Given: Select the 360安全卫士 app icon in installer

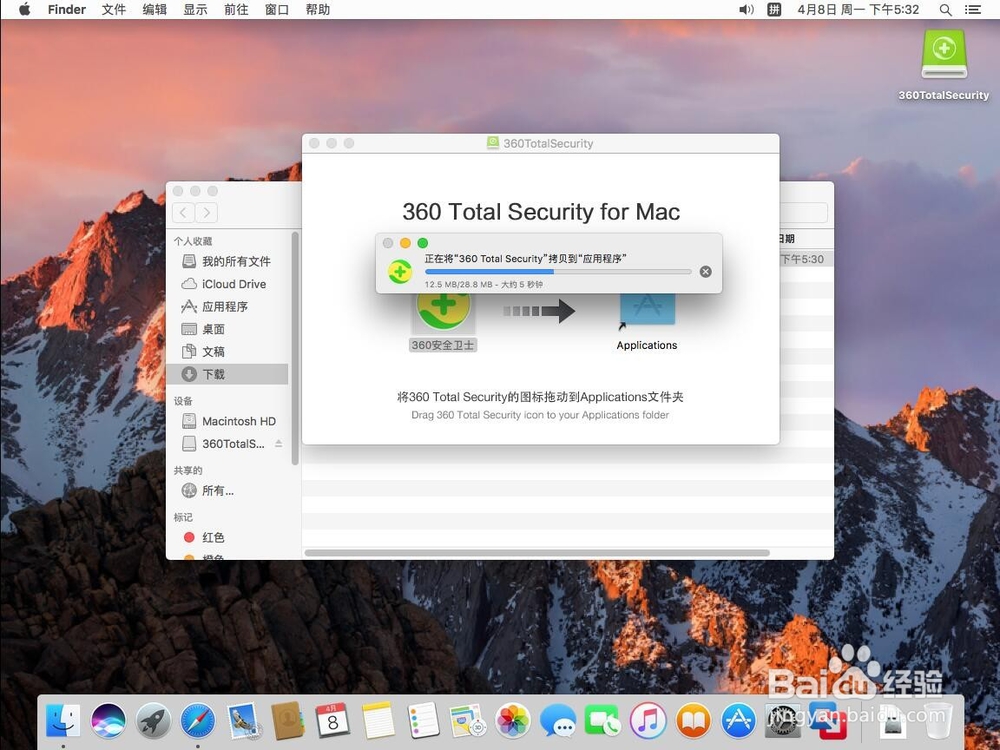Looking at the screenshot, I should pos(443,312).
